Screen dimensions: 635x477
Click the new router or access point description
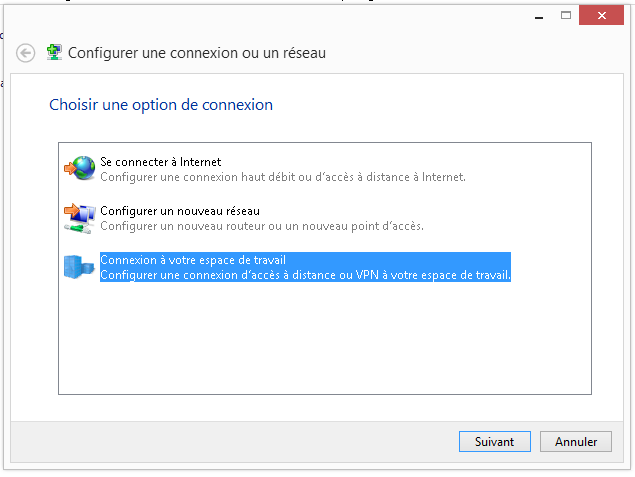(262, 226)
